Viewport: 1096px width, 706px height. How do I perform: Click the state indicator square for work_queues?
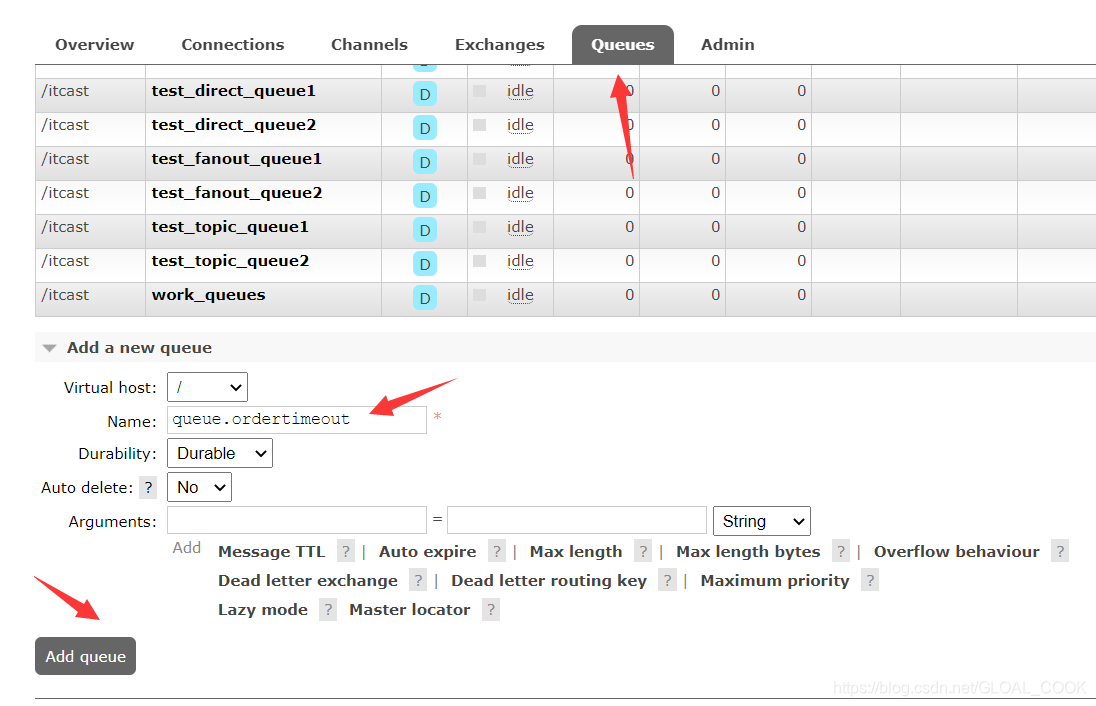click(480, 295)
